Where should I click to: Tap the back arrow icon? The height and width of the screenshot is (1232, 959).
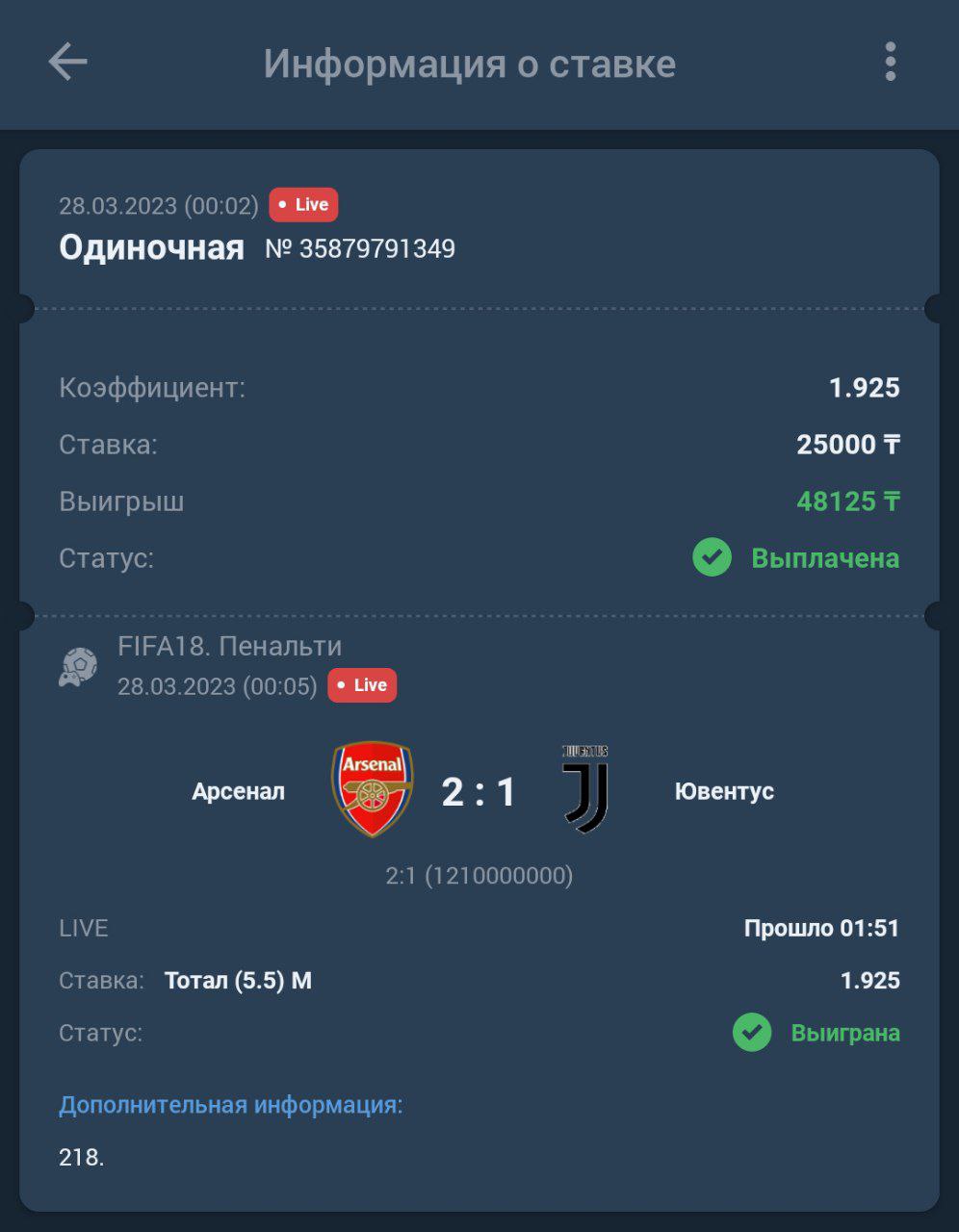[68, 63]
